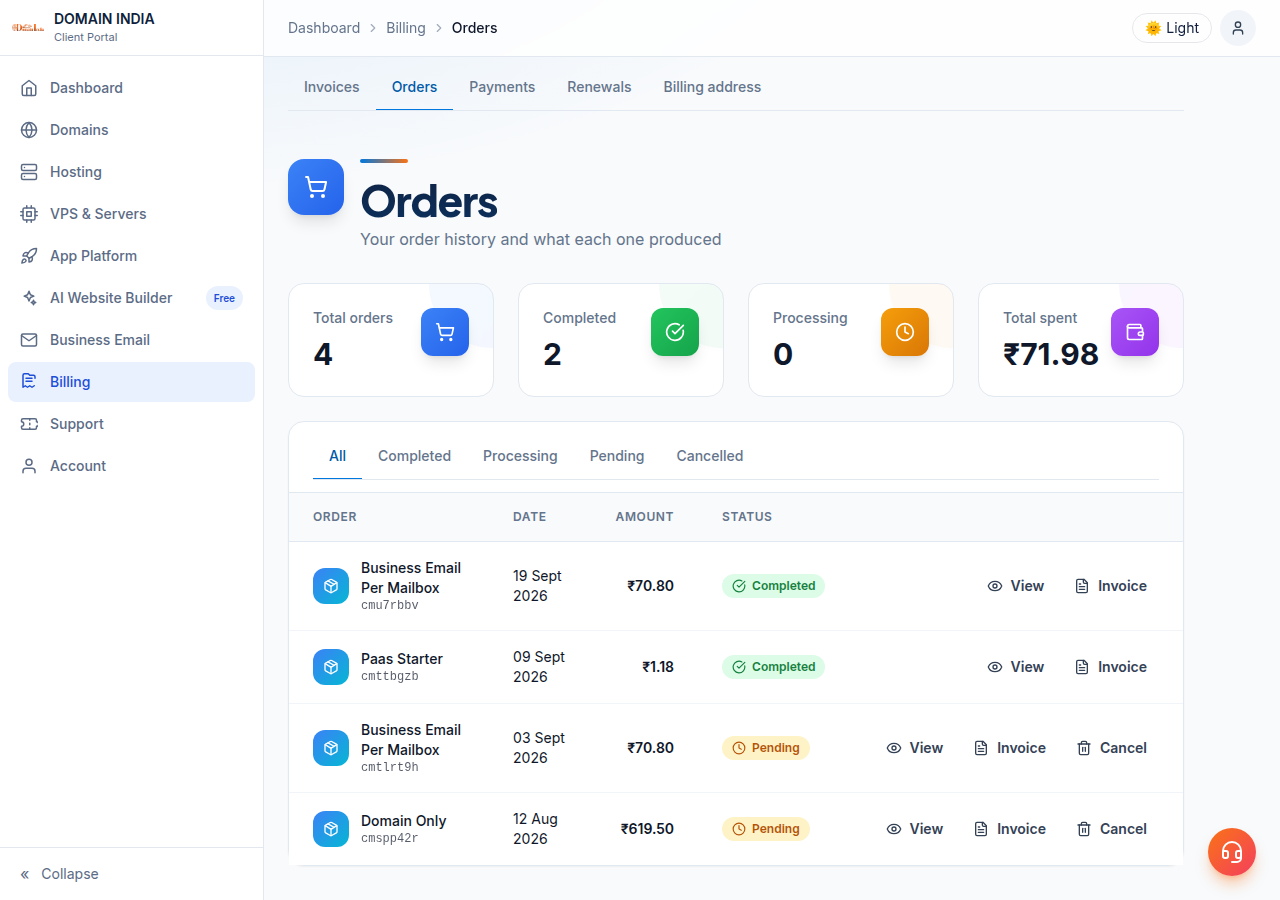Click package icon for Paas Starter order
Image resolution: width=1280 pixels, height=900 pixels.
click(331, 667)
